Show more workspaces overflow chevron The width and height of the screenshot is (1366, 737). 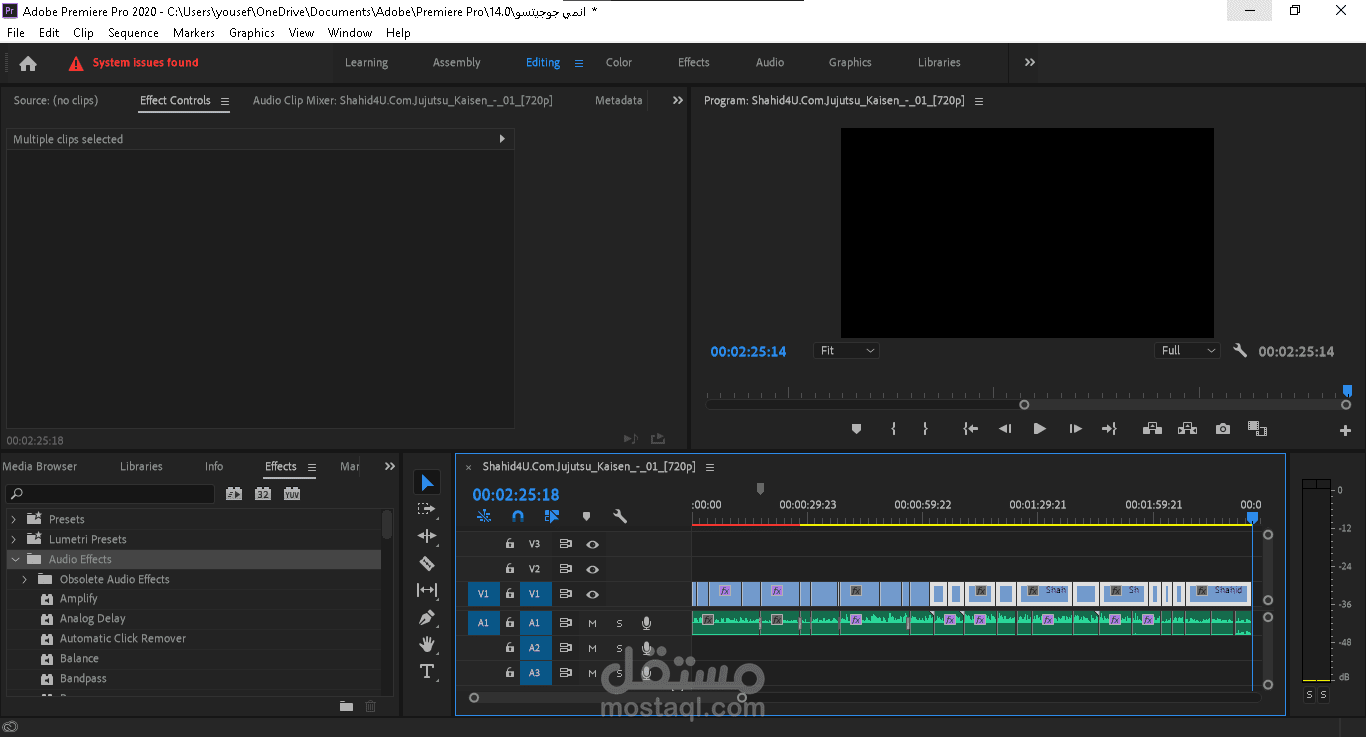[1030, 62]
